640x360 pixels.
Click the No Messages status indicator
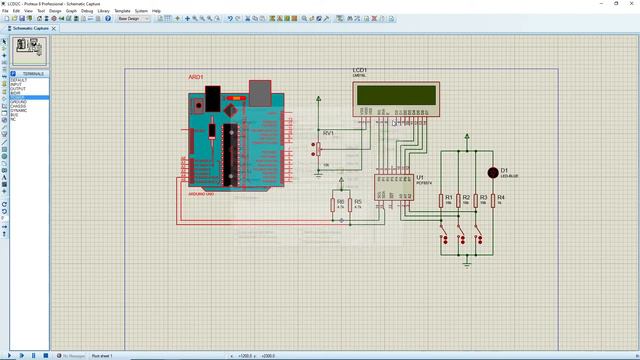[71, 356]
